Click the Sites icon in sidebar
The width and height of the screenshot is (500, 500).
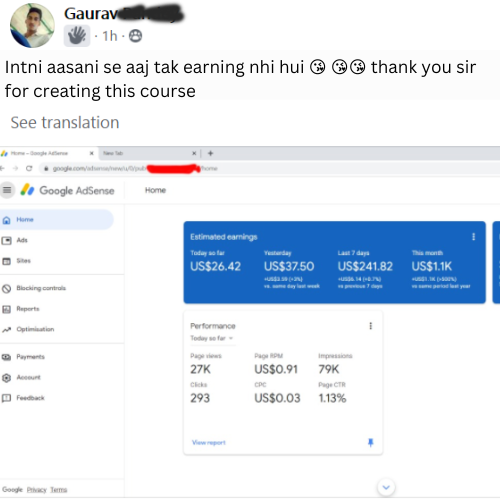(x=6, y=261)
